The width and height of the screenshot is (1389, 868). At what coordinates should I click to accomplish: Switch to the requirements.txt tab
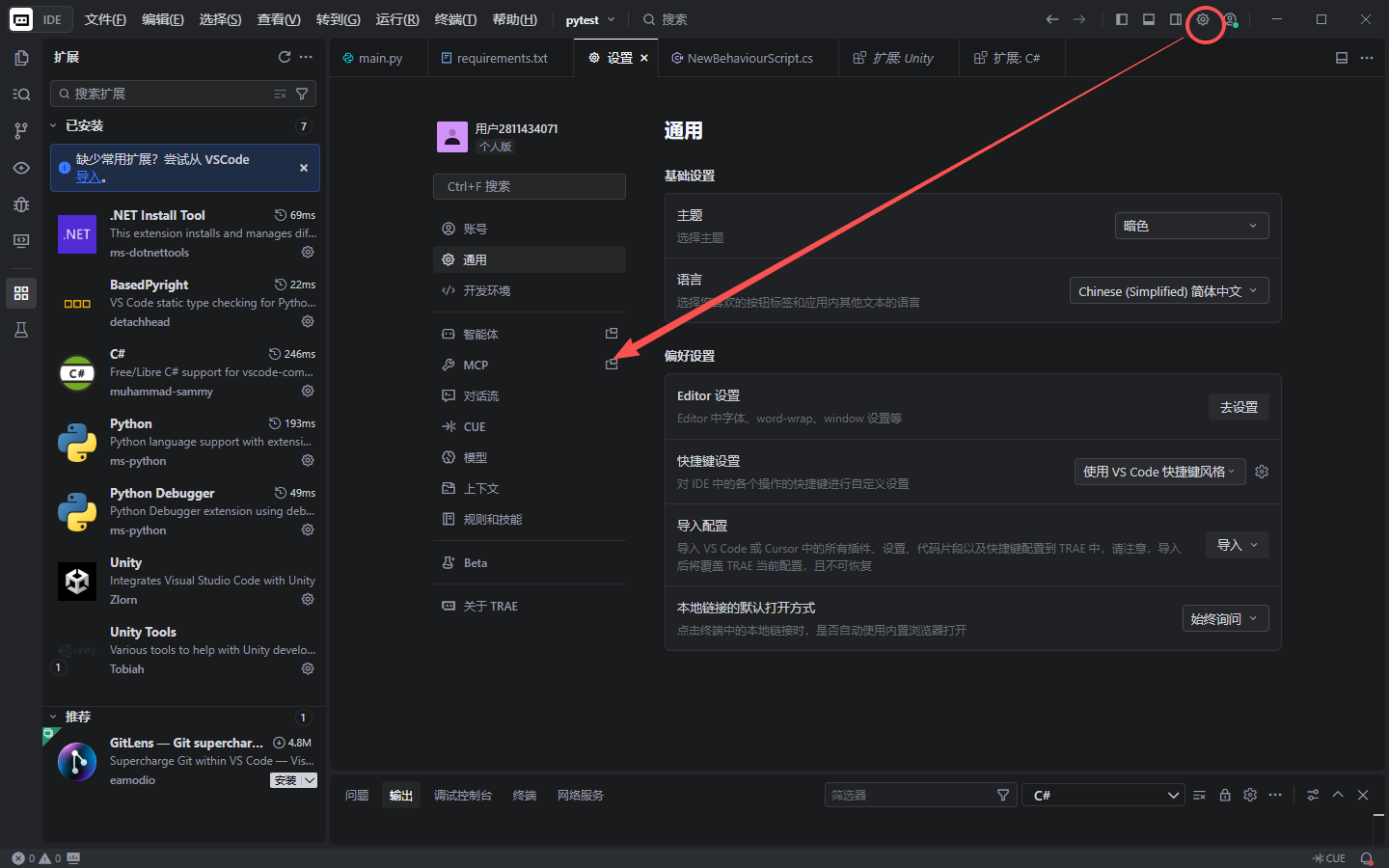[x=500, y=57]
